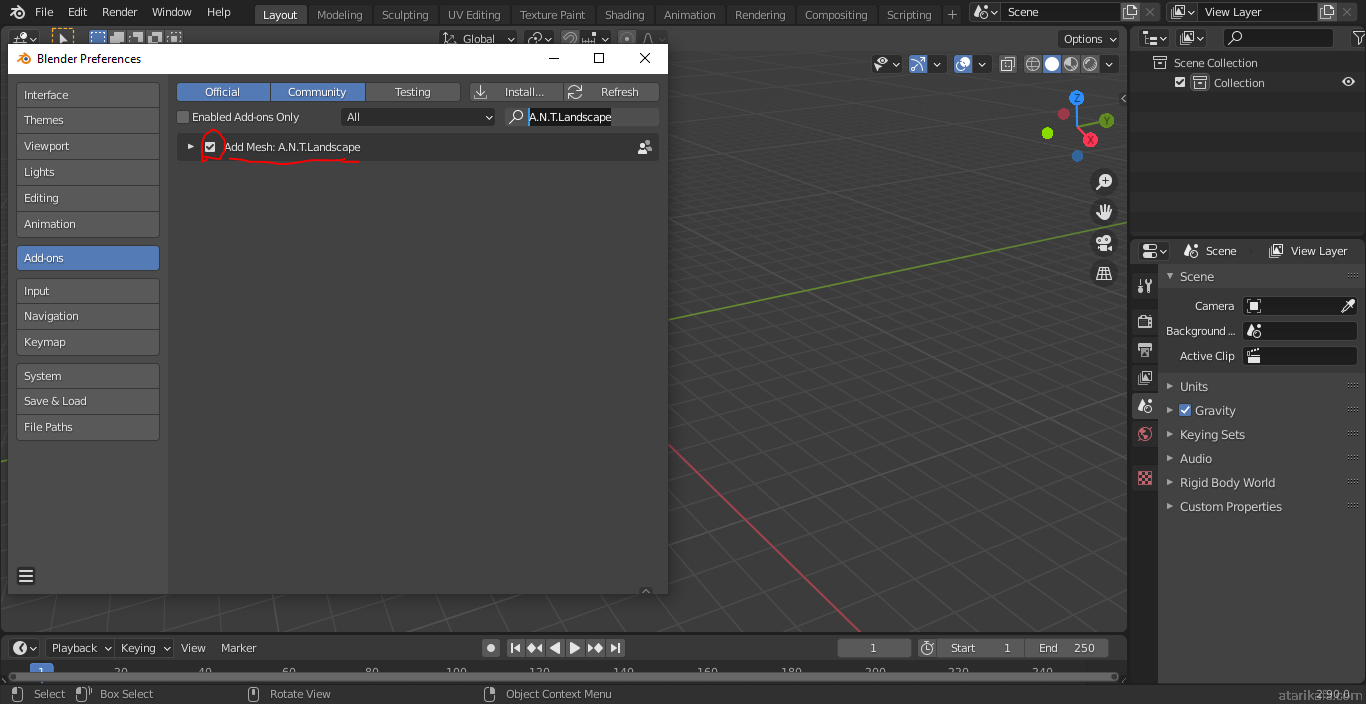Toggle viewport gizmos

pos(918,64)
